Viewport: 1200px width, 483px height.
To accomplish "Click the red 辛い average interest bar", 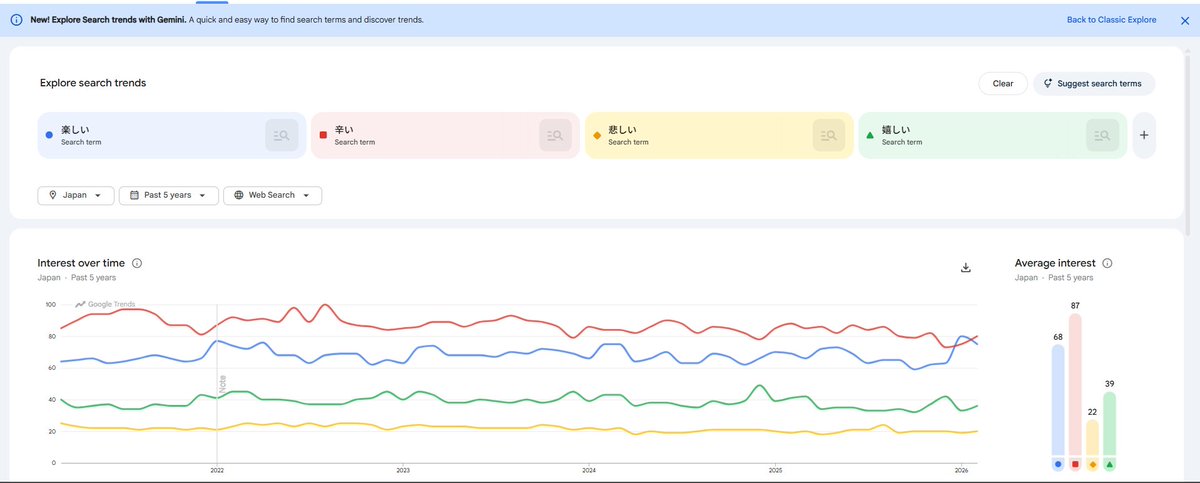I will [x=1075, y=385].
